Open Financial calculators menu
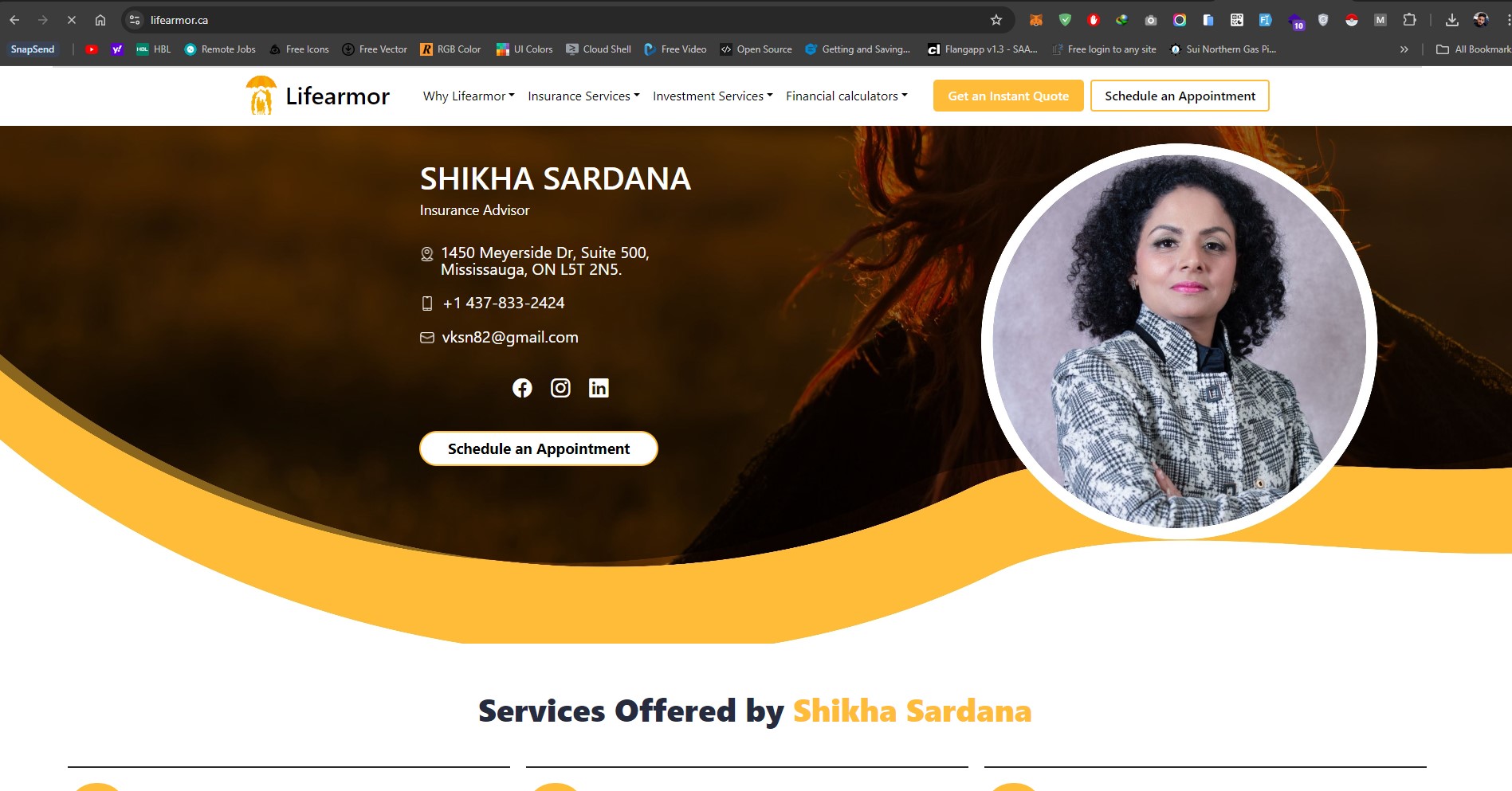 tap(846, 96)
